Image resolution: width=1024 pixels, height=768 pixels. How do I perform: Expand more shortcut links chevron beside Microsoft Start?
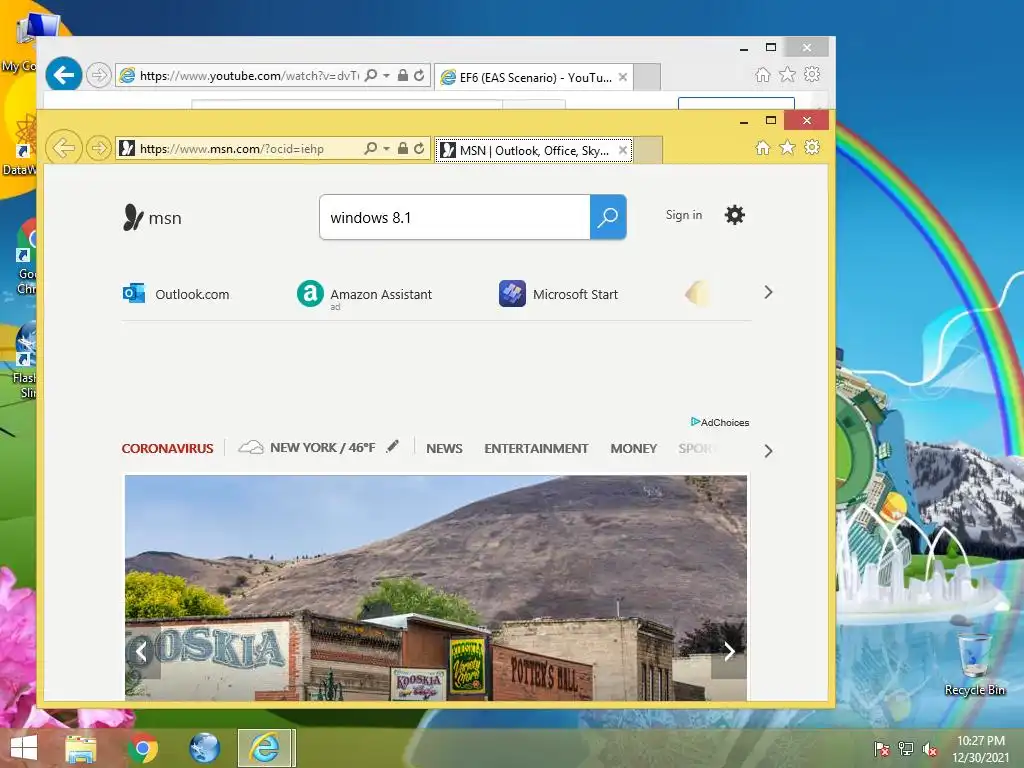(x=768, y=292)
